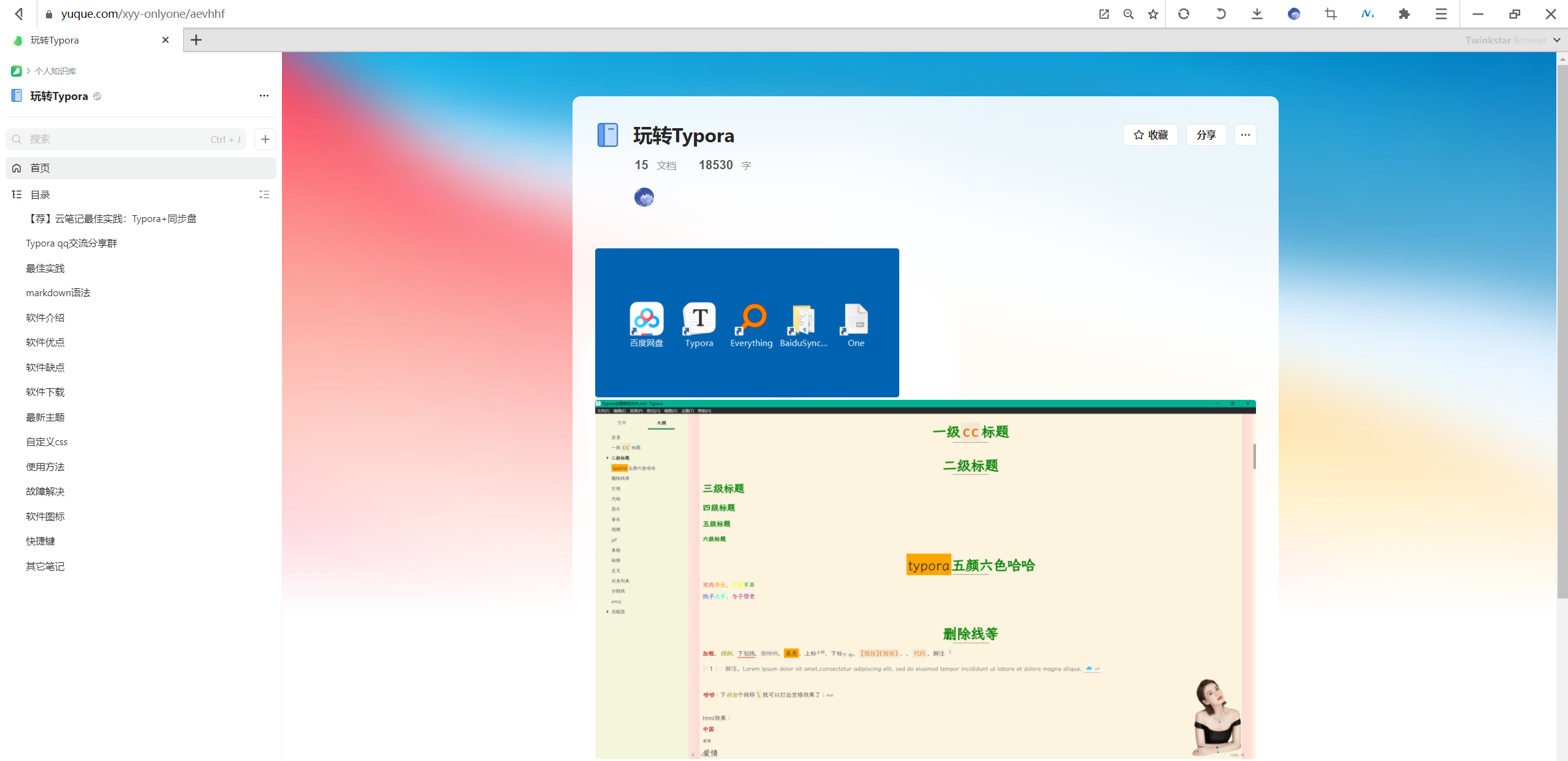
Task: Click the 目录 heading in sidebar
Action: (x=40, y=194)
